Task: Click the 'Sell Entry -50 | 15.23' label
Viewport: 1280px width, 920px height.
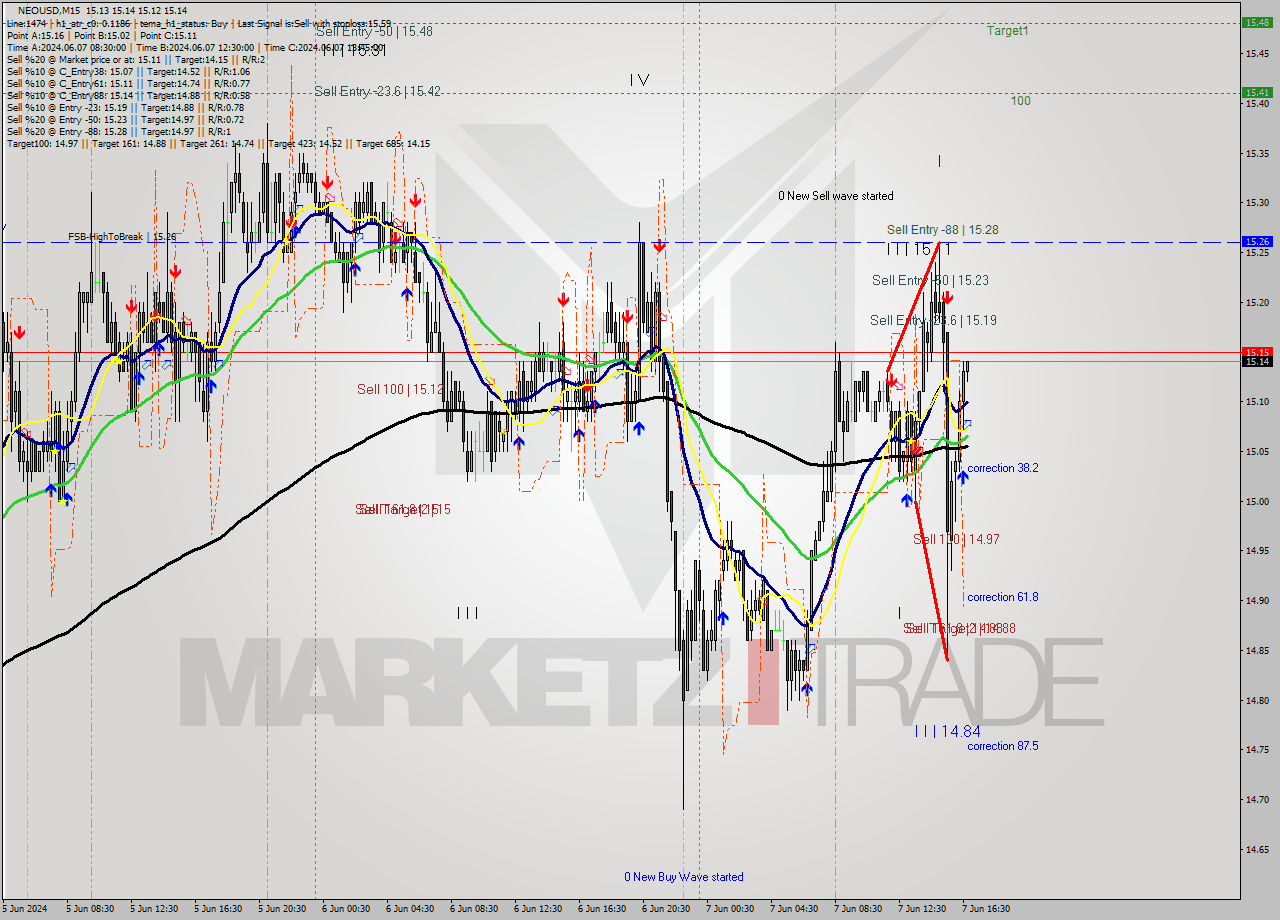Action: 930,281
